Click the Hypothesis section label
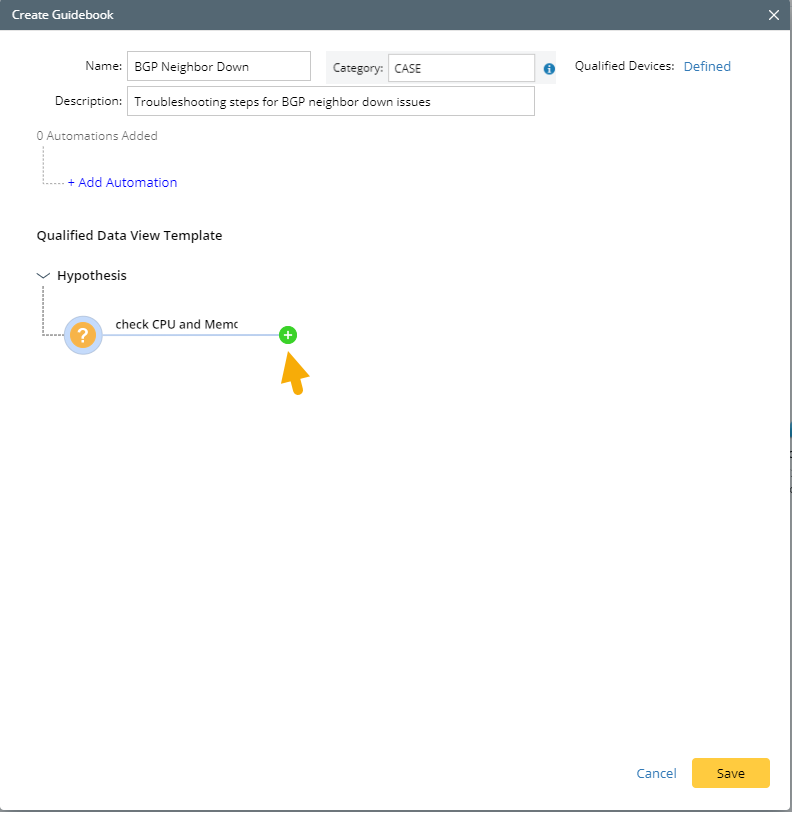Viewport: 794px width, 814px height. [x=92, y=275]
